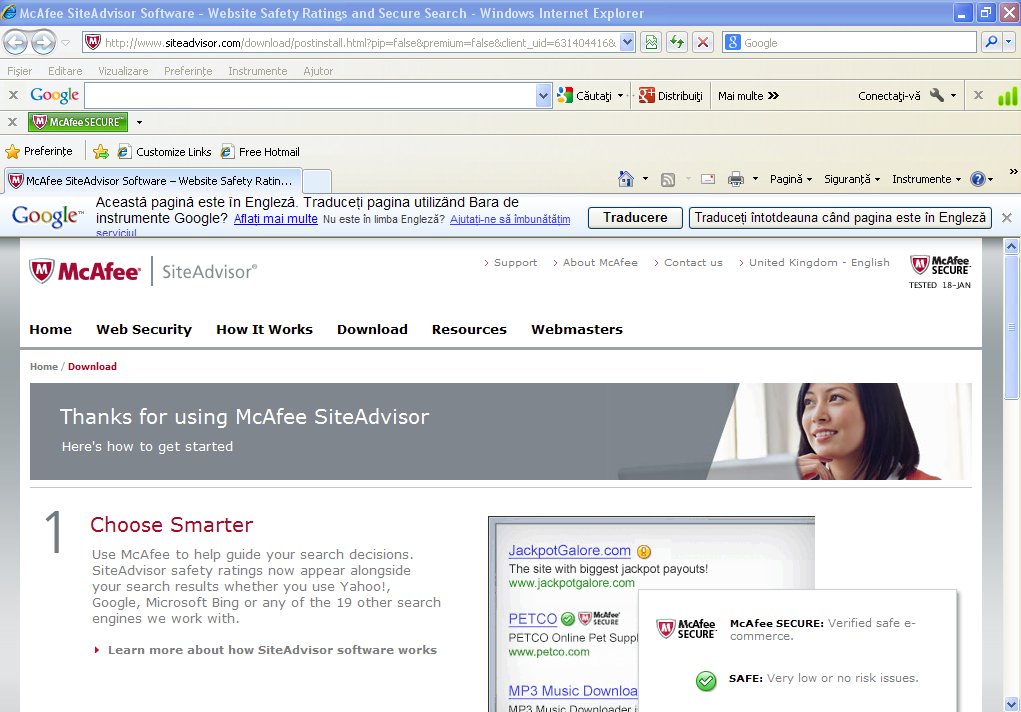Stop loading with the red X icon
The image size is (1021, 712).
click(703, 42)
